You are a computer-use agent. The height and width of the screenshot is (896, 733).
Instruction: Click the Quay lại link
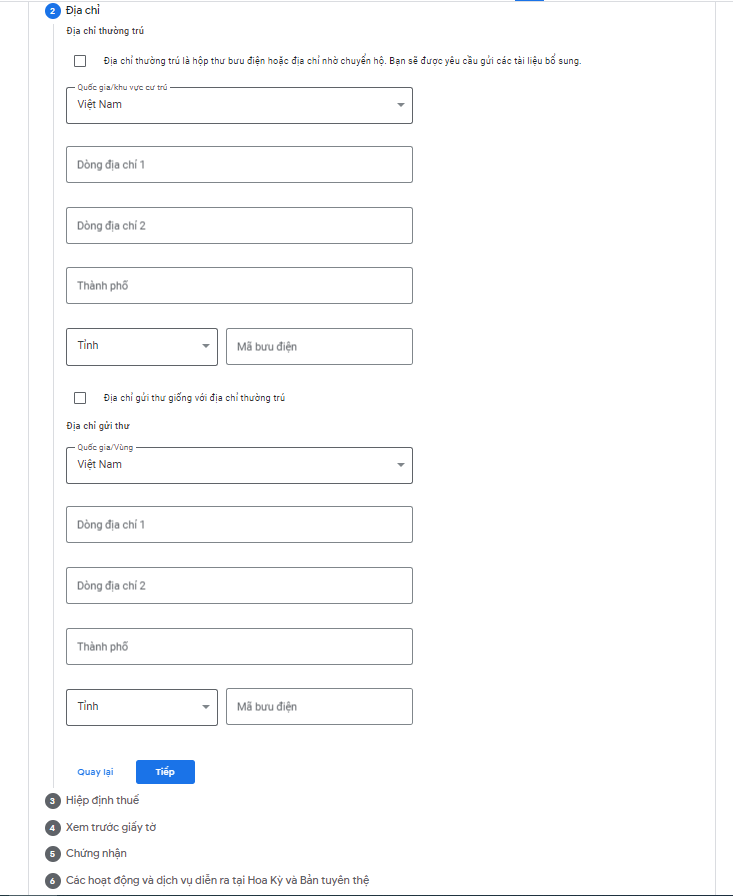pyautogui.click(x=95, y=772)
